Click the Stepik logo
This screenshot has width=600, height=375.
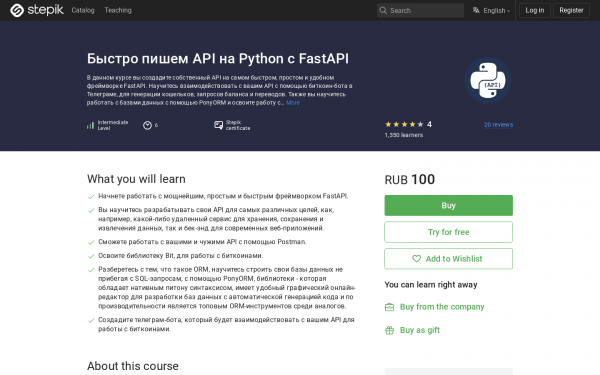pyautogui.click(x=37, y=10)
